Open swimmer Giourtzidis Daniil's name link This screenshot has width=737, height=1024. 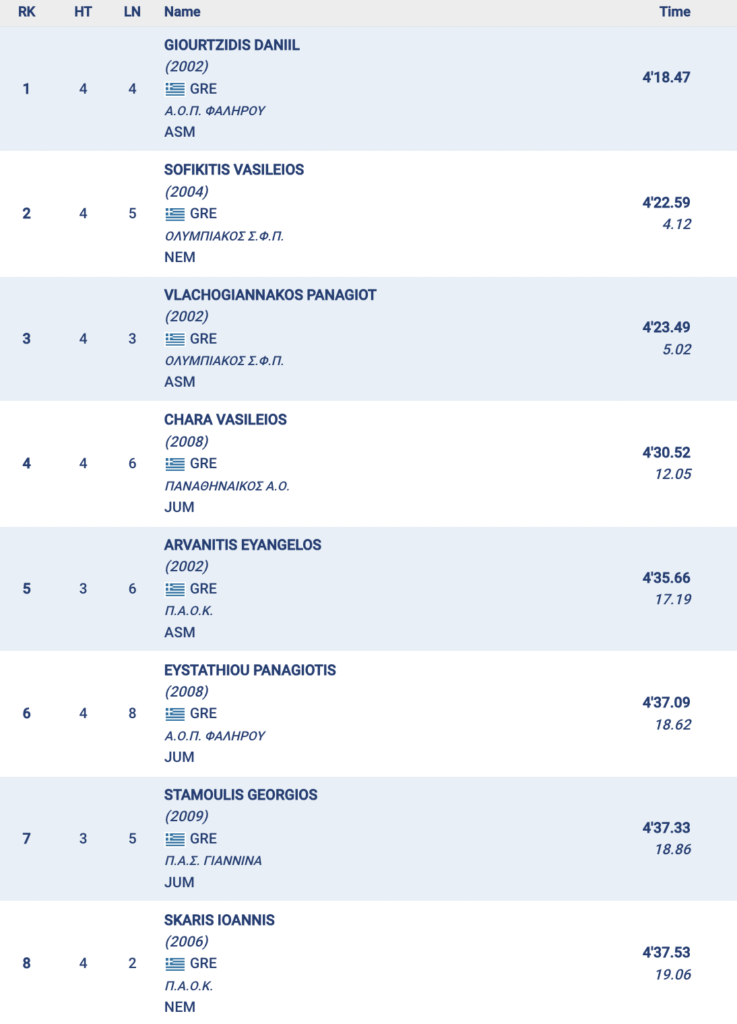(x=231, y=45)
